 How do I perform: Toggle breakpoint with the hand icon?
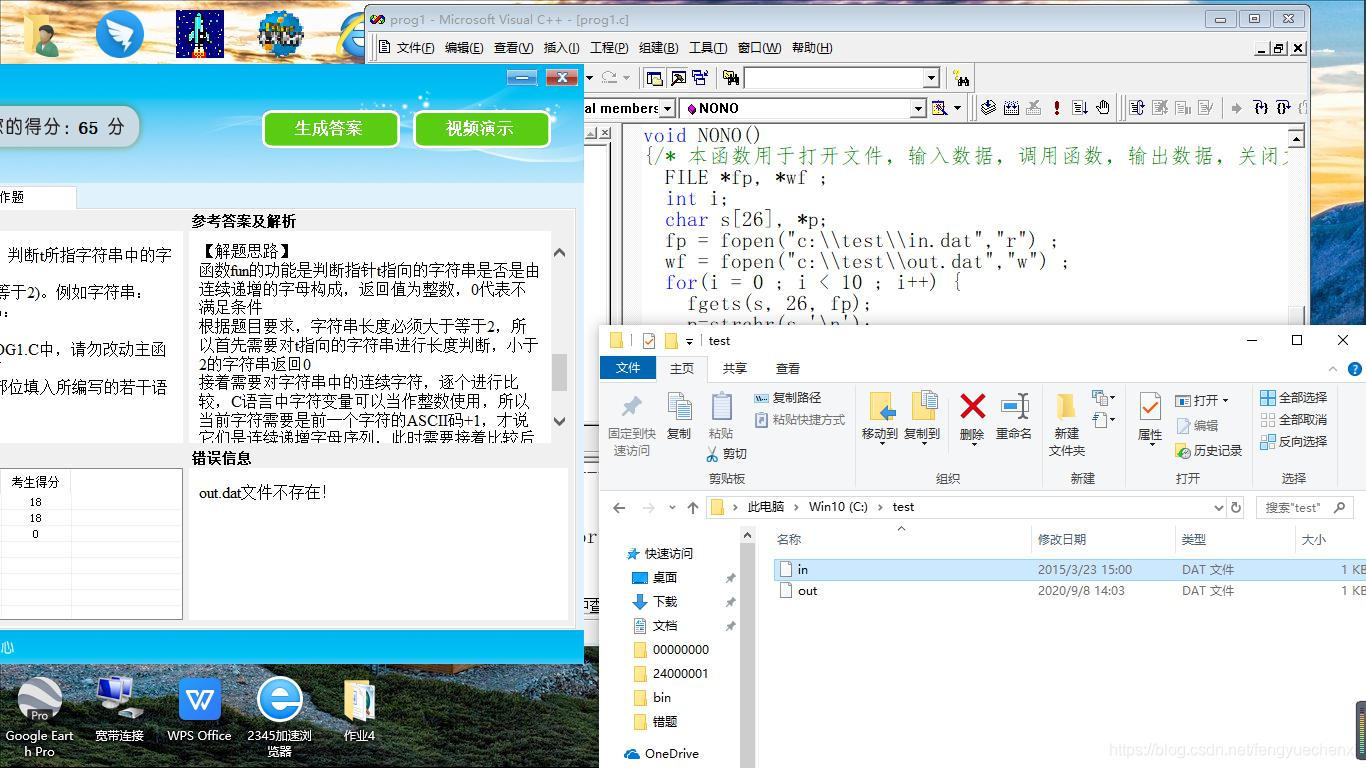tap(1103, 107)
